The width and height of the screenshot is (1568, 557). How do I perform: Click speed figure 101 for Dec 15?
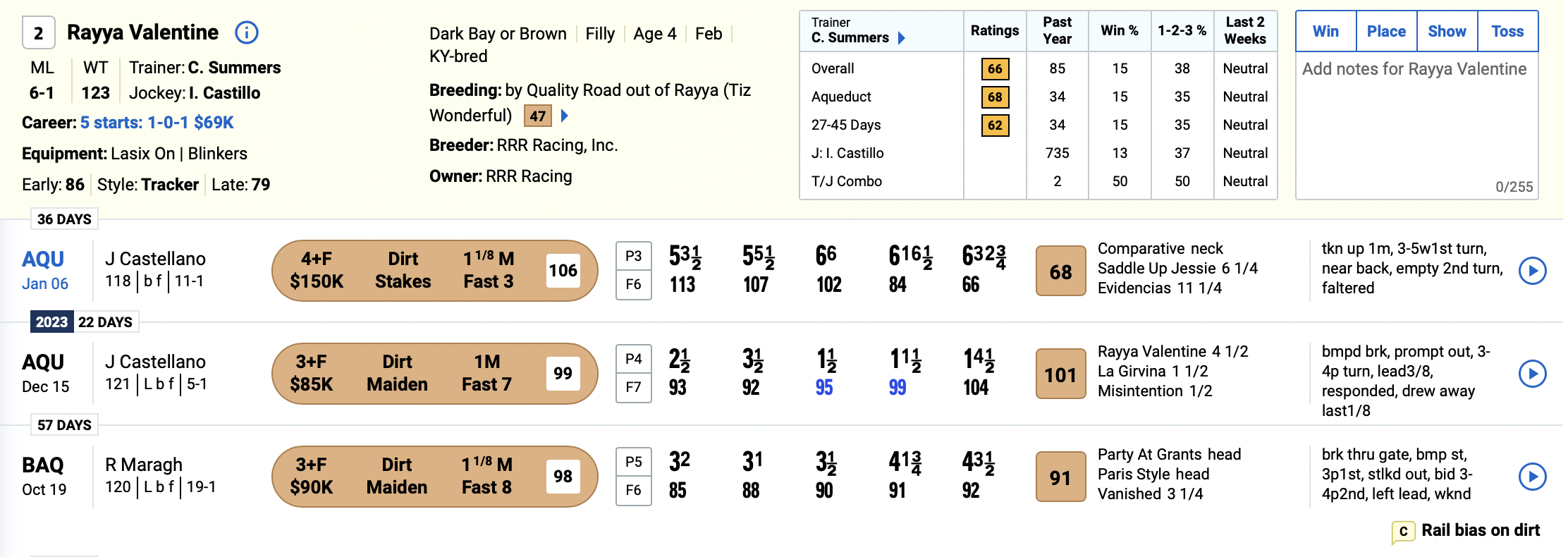(x=1060, y=374)
